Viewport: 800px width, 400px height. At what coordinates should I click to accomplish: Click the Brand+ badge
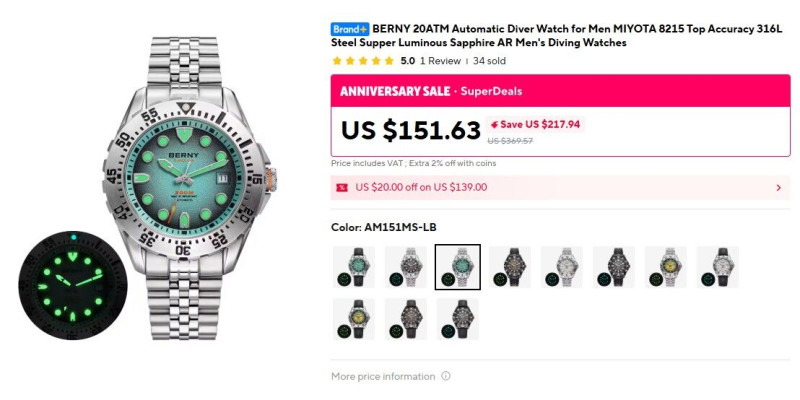350,29
